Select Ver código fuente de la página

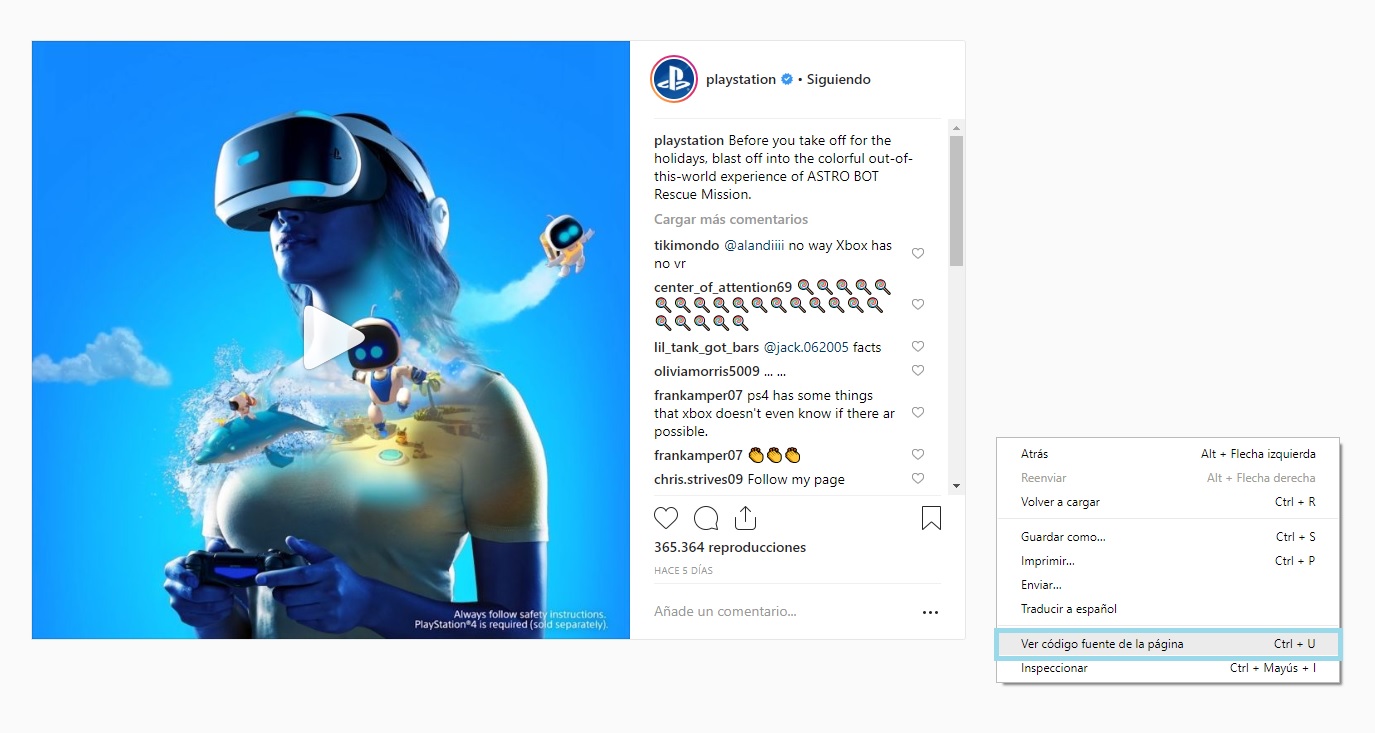[x=1168, y=644]
